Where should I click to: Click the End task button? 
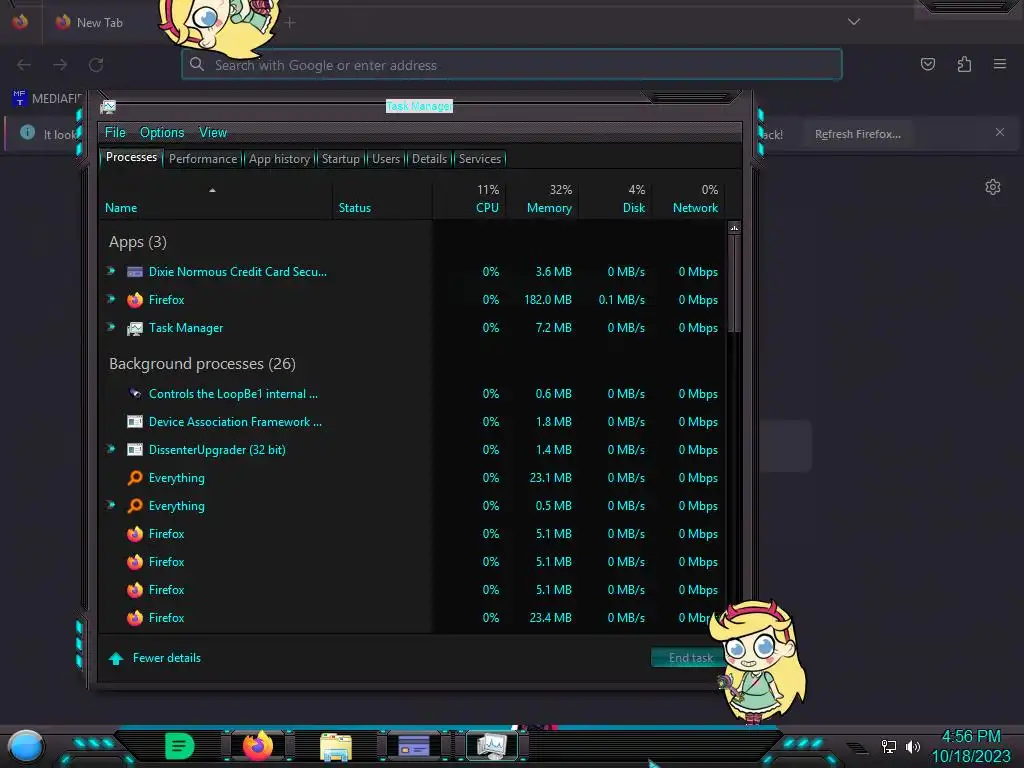tap(690, 658)
